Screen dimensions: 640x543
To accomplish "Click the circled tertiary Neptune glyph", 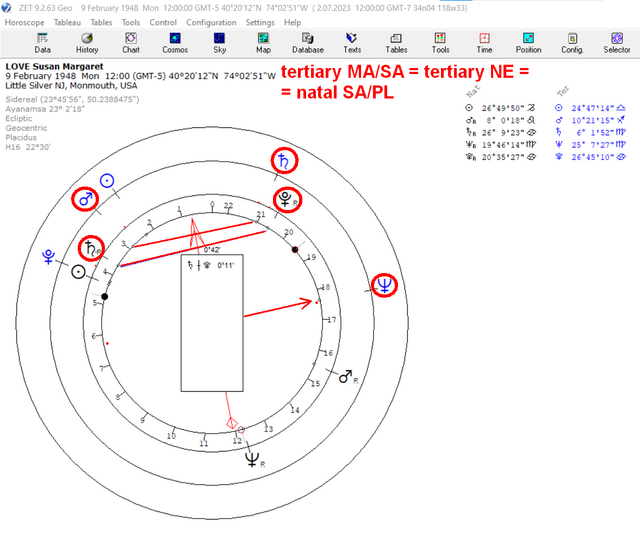I will (384, 285).
